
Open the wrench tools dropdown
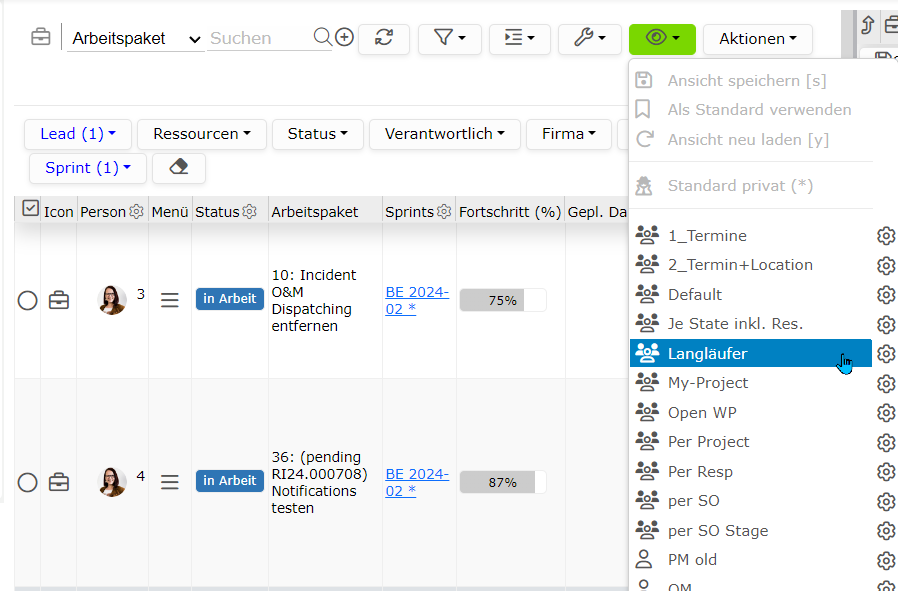tap(589, 38)
